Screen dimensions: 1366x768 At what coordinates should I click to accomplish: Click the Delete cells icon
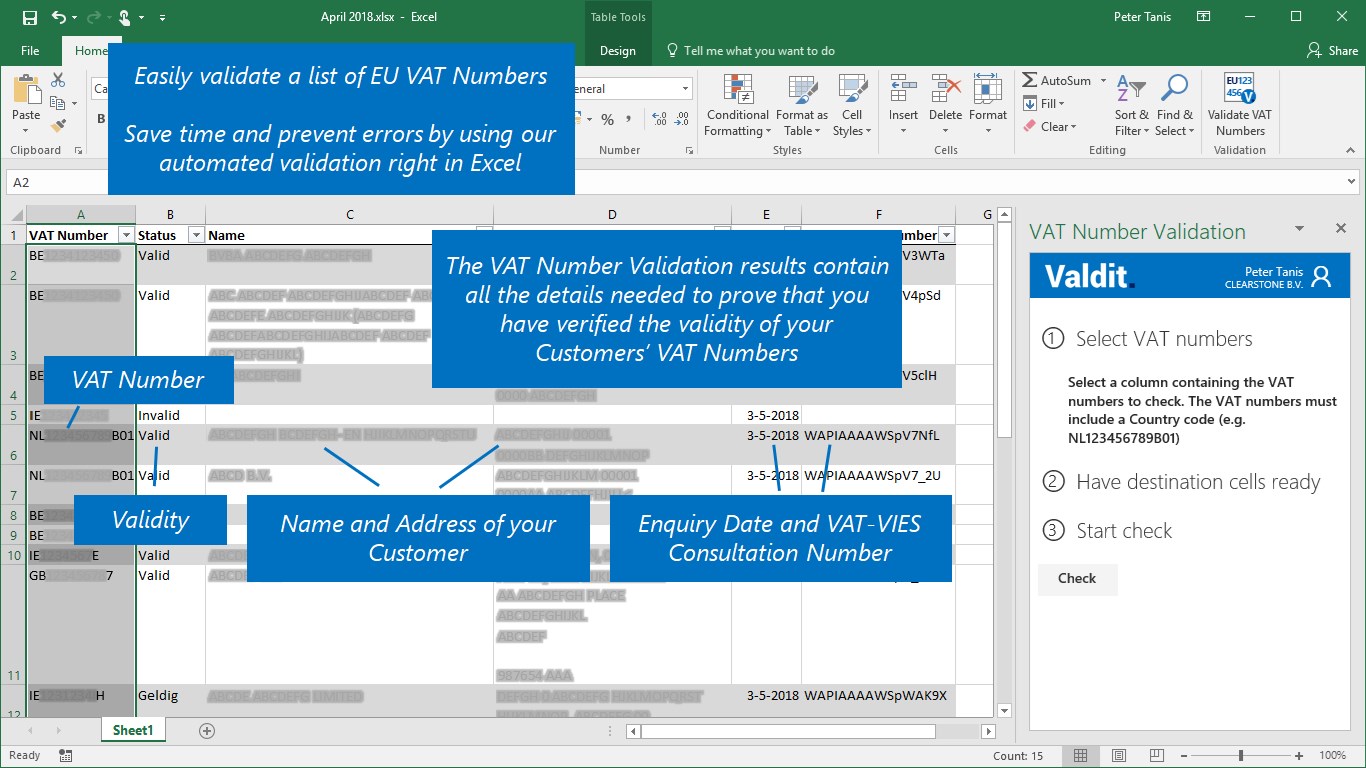[x=945, y=89]
